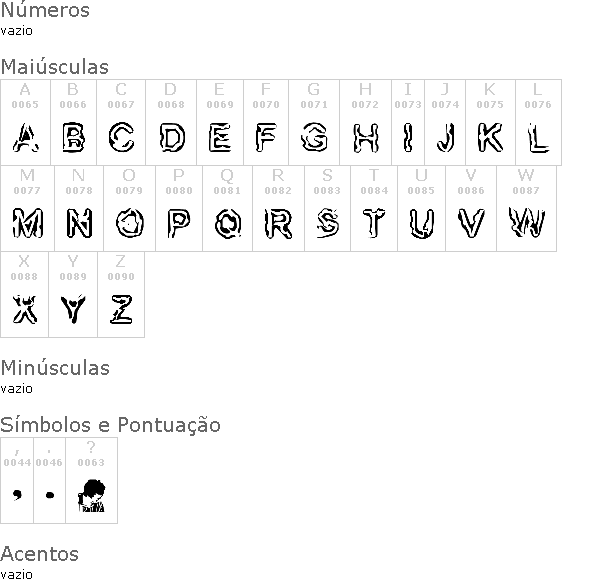
Task: Click the letter Y glyph 0089
Action: 73,295
